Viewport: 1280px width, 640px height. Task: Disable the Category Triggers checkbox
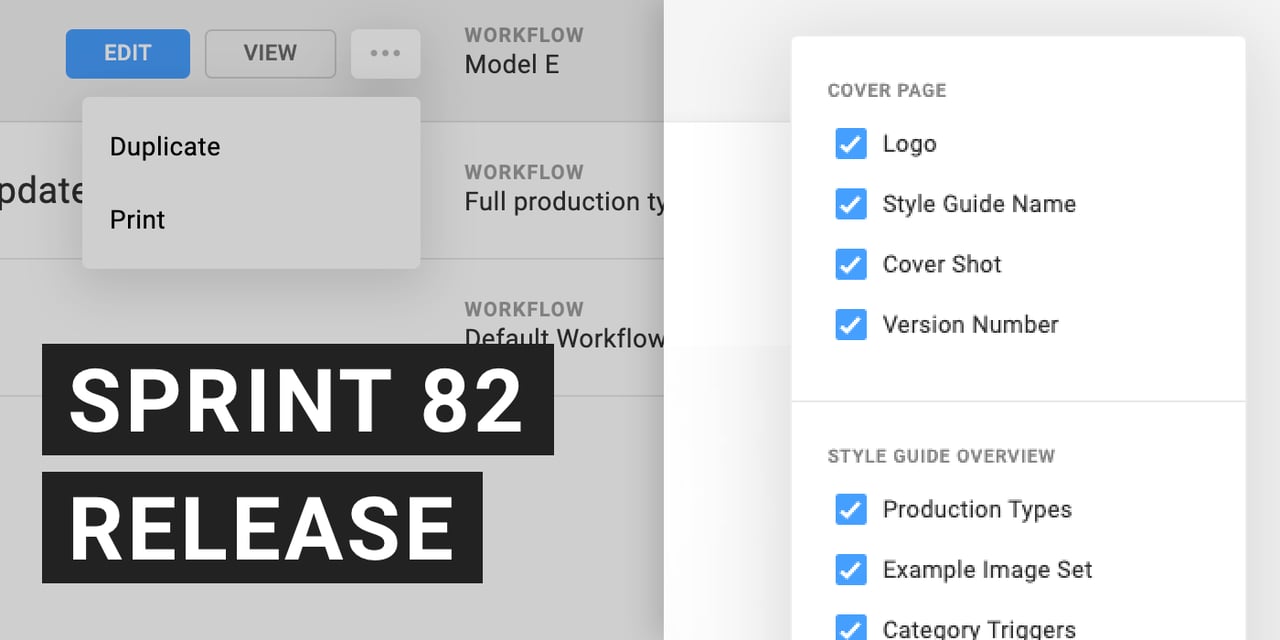[x=851, y=628]
